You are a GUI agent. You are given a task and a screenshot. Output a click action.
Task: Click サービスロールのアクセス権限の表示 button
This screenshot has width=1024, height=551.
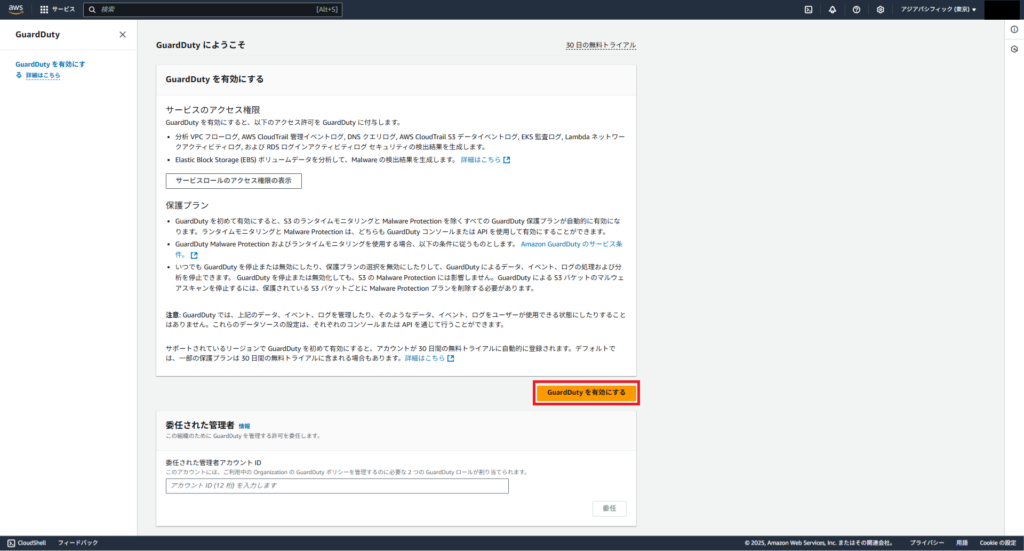[234, 181]
